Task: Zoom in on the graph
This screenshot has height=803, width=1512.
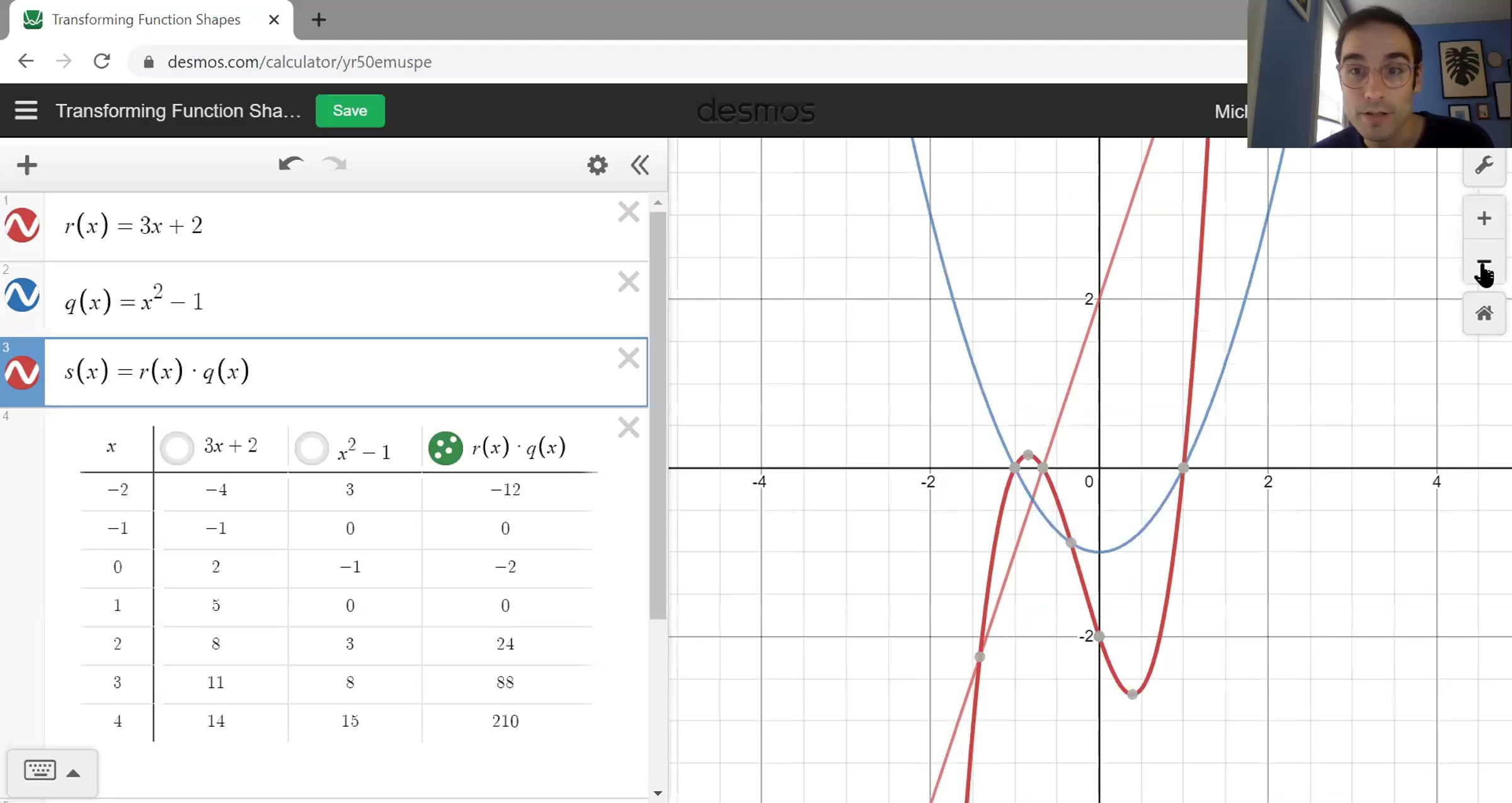Action: pos(1484,219)
